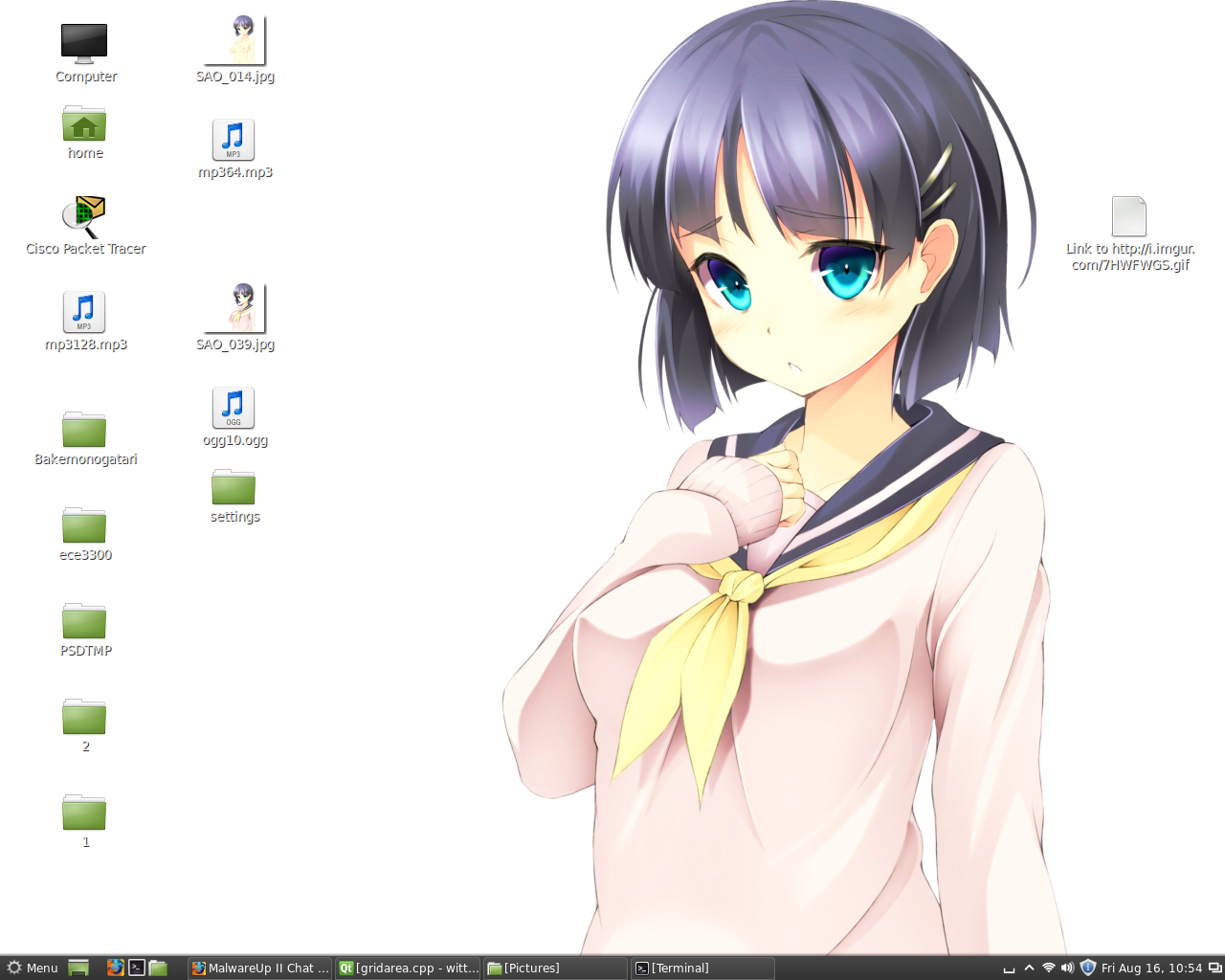Open the clock showing Fri Aug 16, 10:54
Viewport: 1225px width, 980px height.
coord(1151,969)
